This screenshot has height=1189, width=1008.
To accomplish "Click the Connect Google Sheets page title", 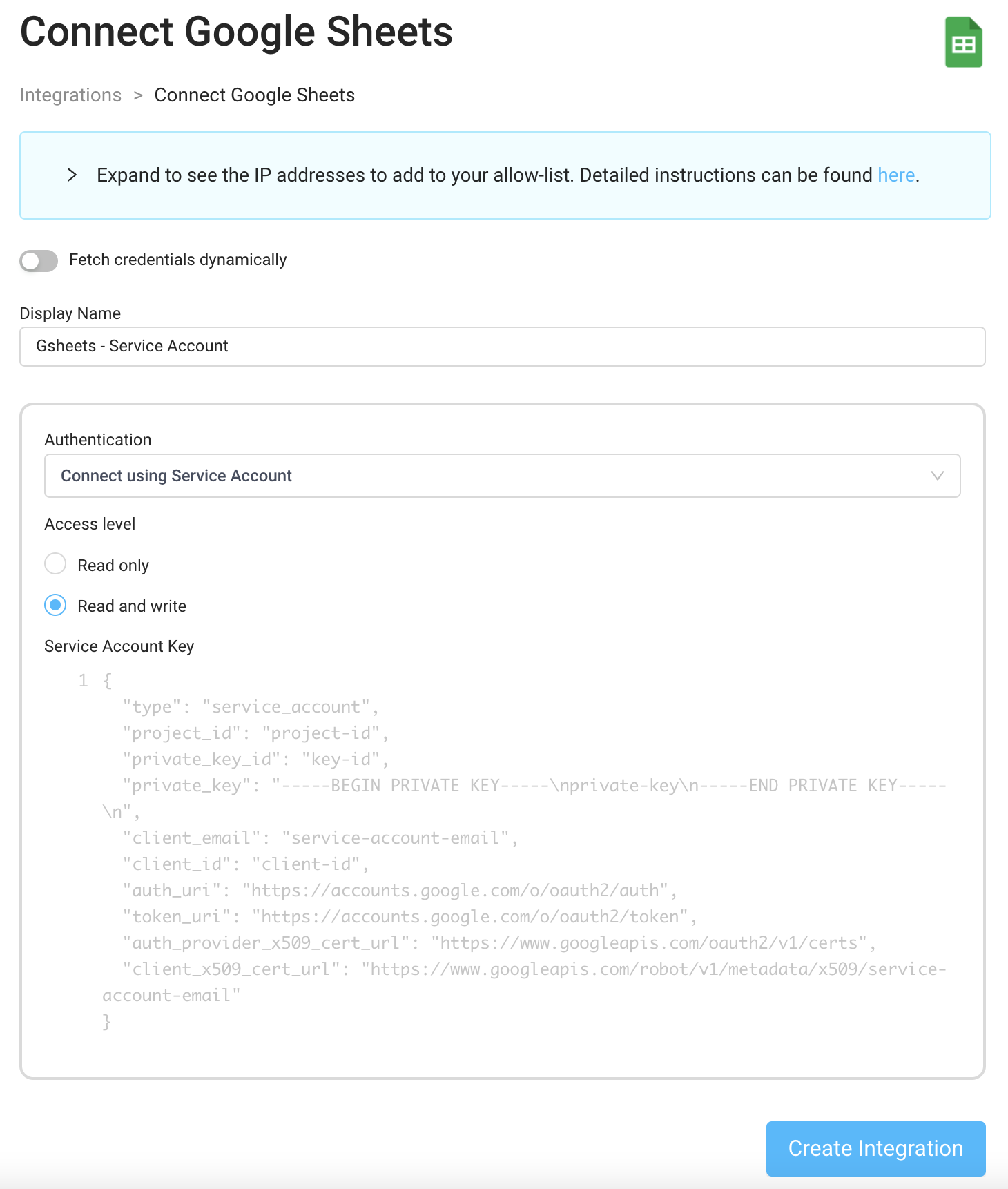I will click(x=236, y=32).
